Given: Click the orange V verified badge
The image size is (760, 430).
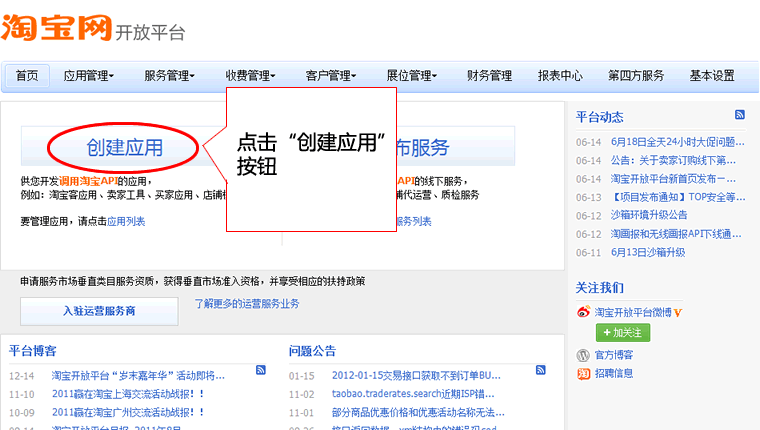Looking at the screenshot, I should pyautogui.click(x=678, y=313).
